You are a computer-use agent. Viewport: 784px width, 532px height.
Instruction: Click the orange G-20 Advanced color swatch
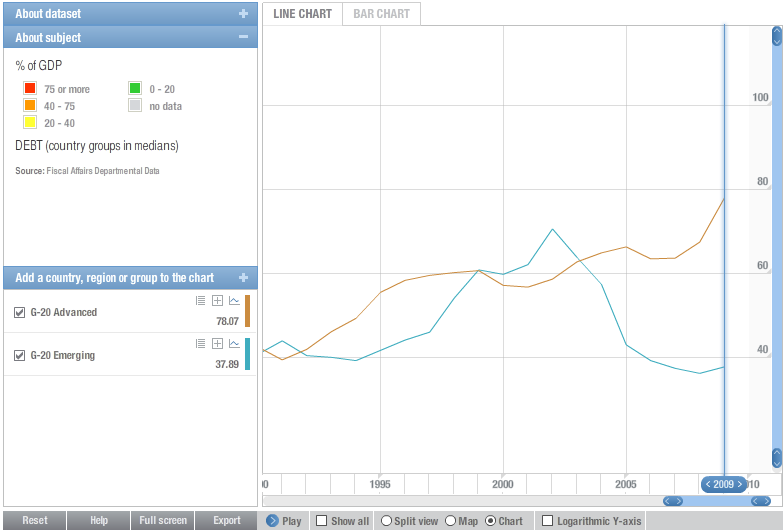click(x=248, y=311)
